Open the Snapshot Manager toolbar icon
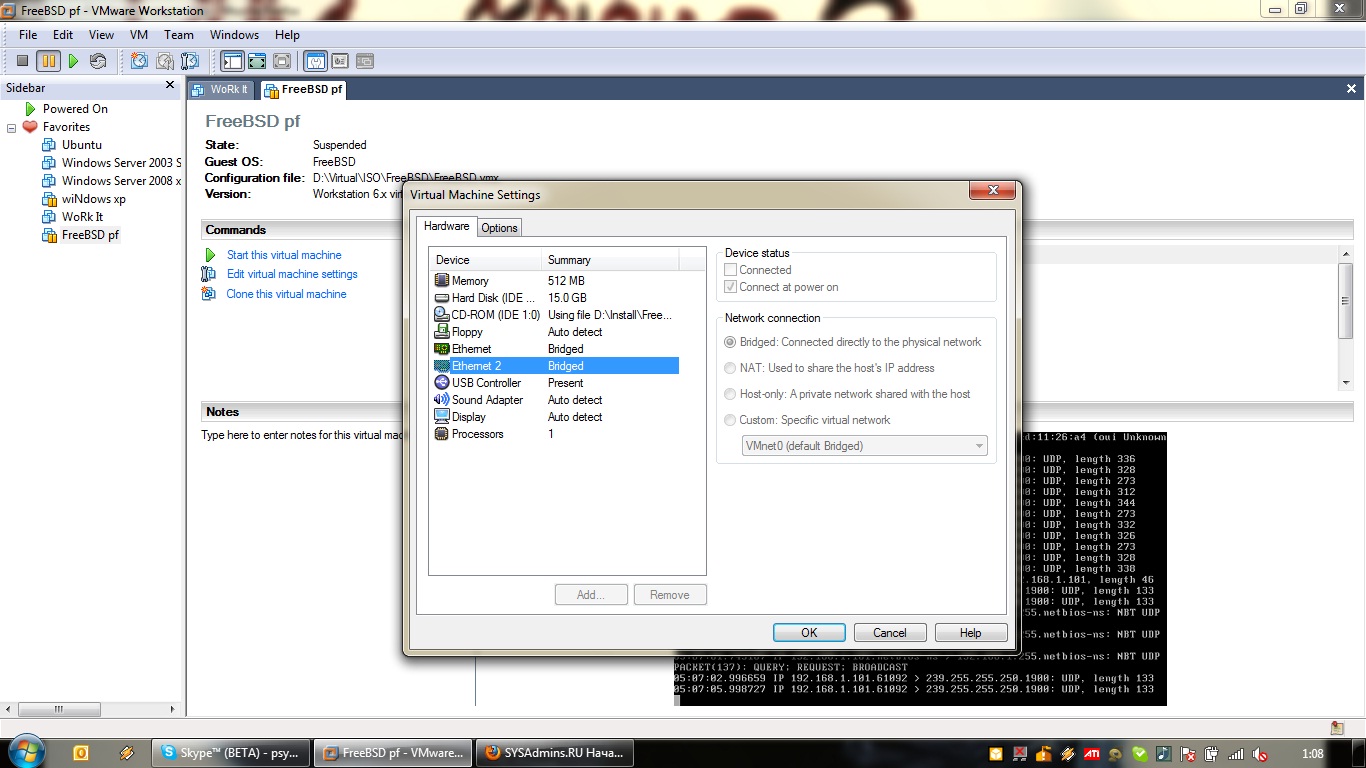This screenshot has width=1366, height=768. [x=190, y=61]
